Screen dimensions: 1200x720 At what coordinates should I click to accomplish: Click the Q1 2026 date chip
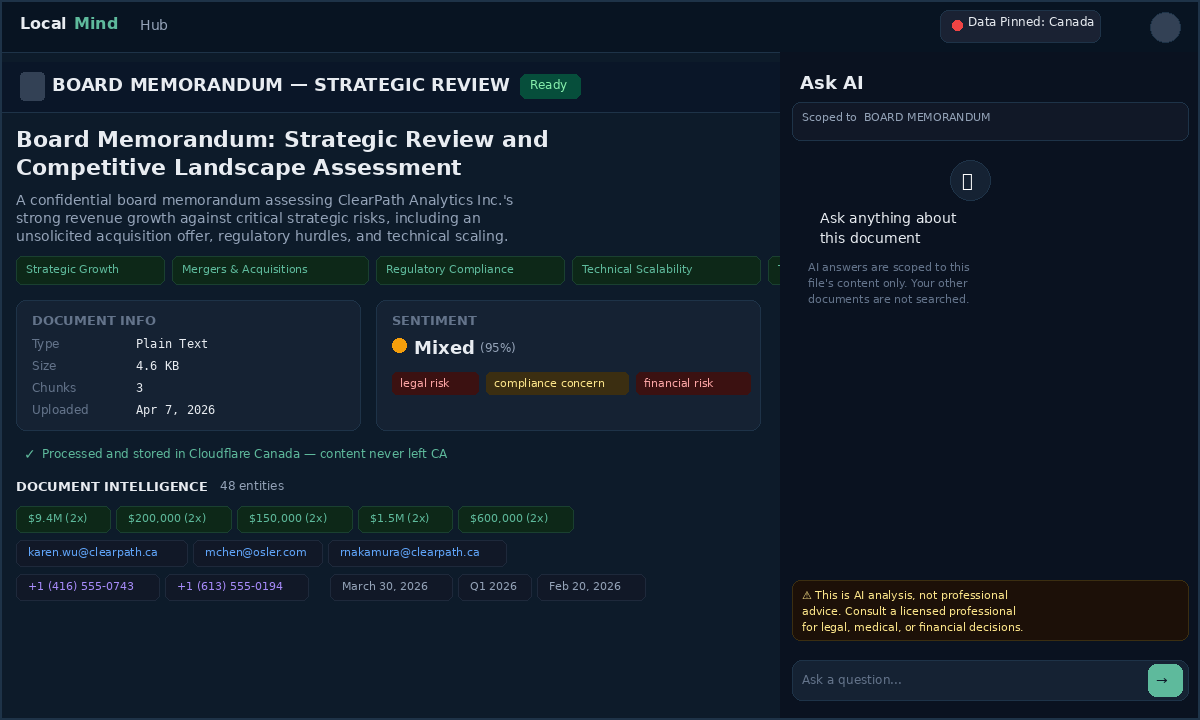click(495, 587)
